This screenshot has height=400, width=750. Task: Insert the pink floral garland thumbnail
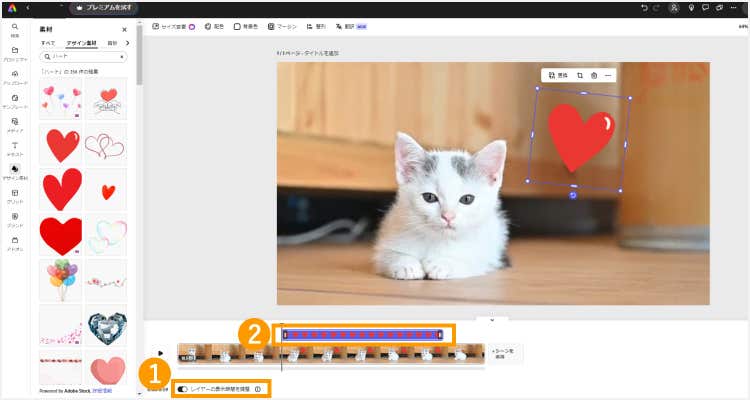[x=106, y=281]
